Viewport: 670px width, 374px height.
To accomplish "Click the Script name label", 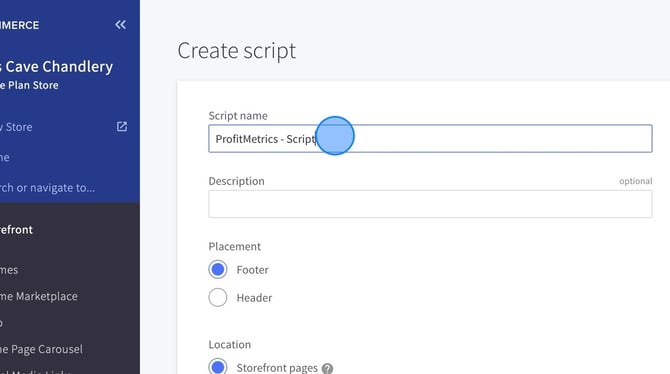I will [x=238, y=116].
